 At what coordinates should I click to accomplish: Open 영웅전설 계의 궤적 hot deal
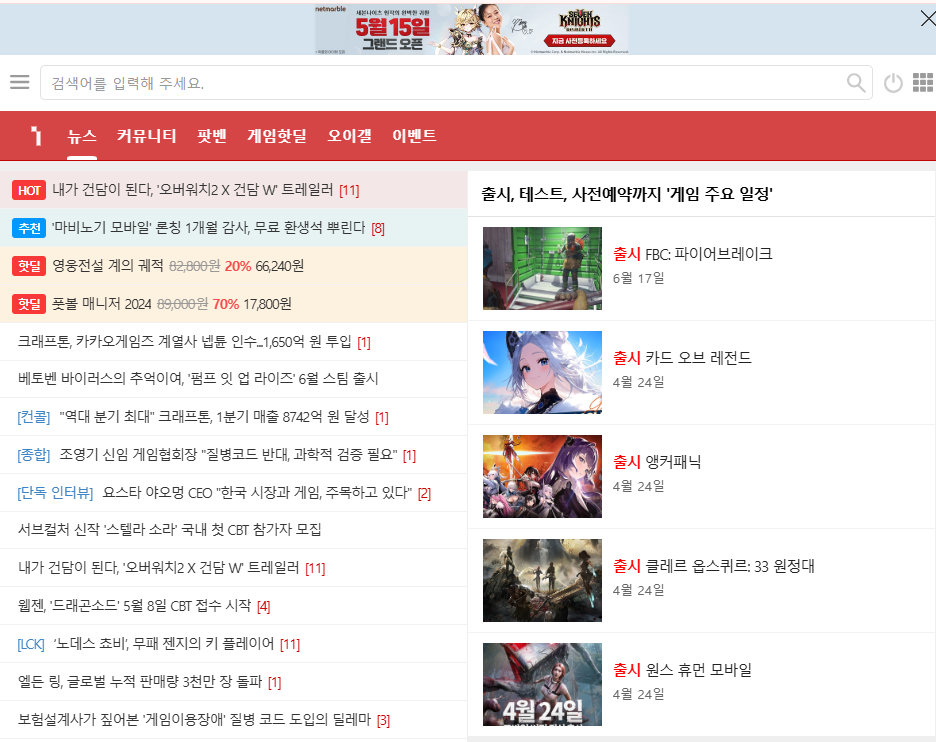(178, 266)
